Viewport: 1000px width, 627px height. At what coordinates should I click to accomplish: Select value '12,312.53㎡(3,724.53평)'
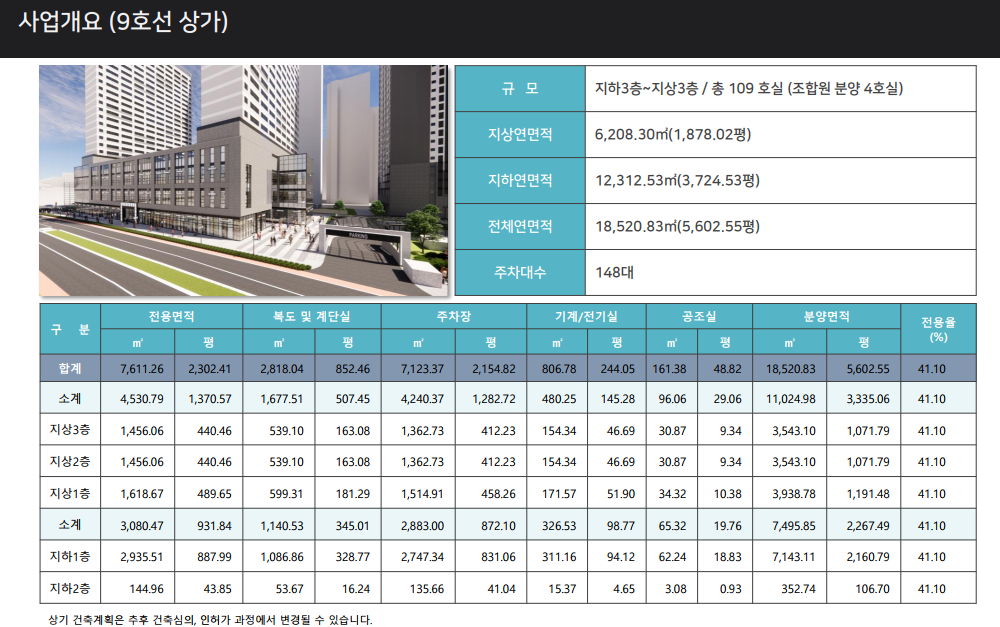click(x=677, y=181)
